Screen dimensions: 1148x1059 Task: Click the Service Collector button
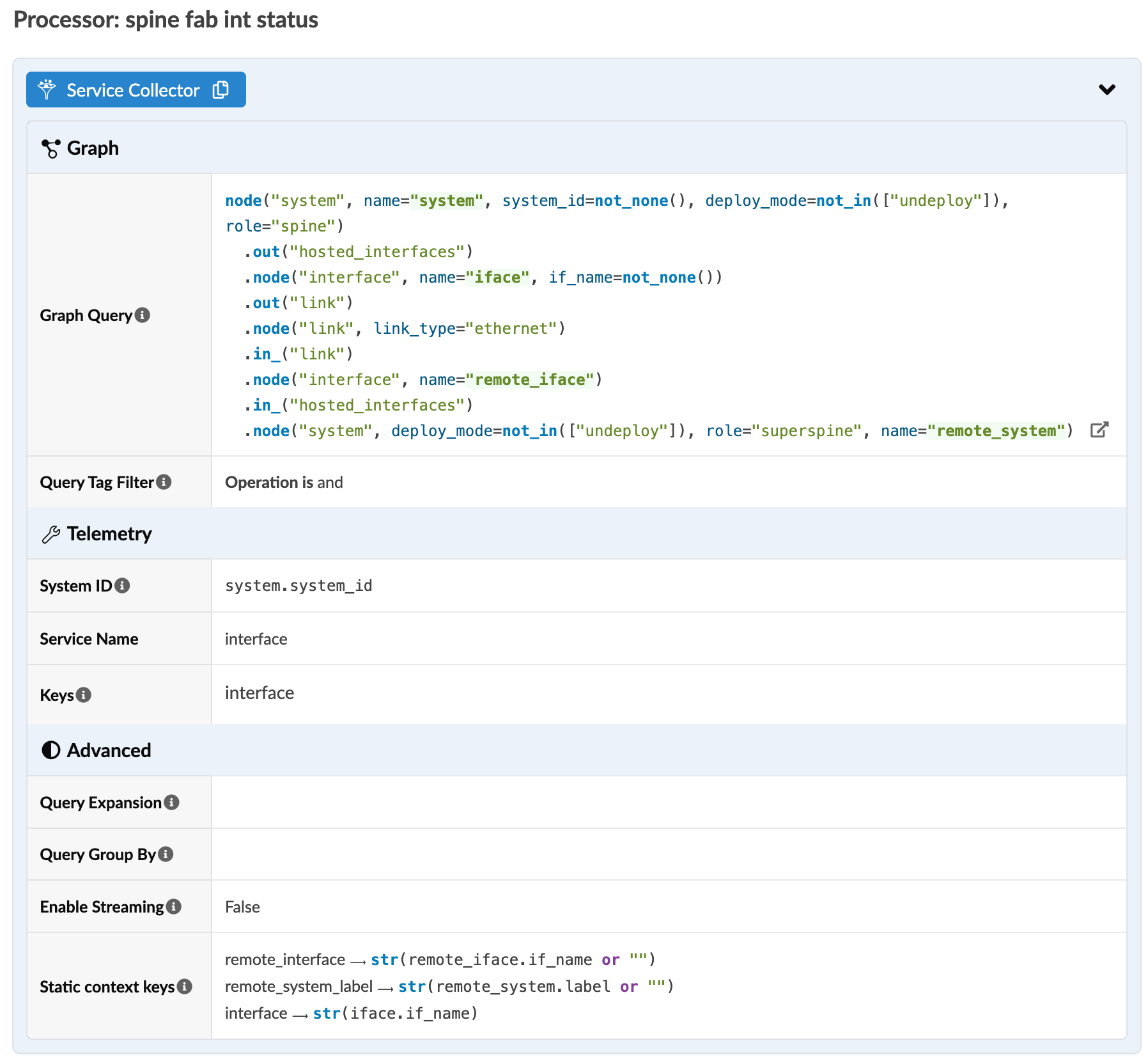132,90
